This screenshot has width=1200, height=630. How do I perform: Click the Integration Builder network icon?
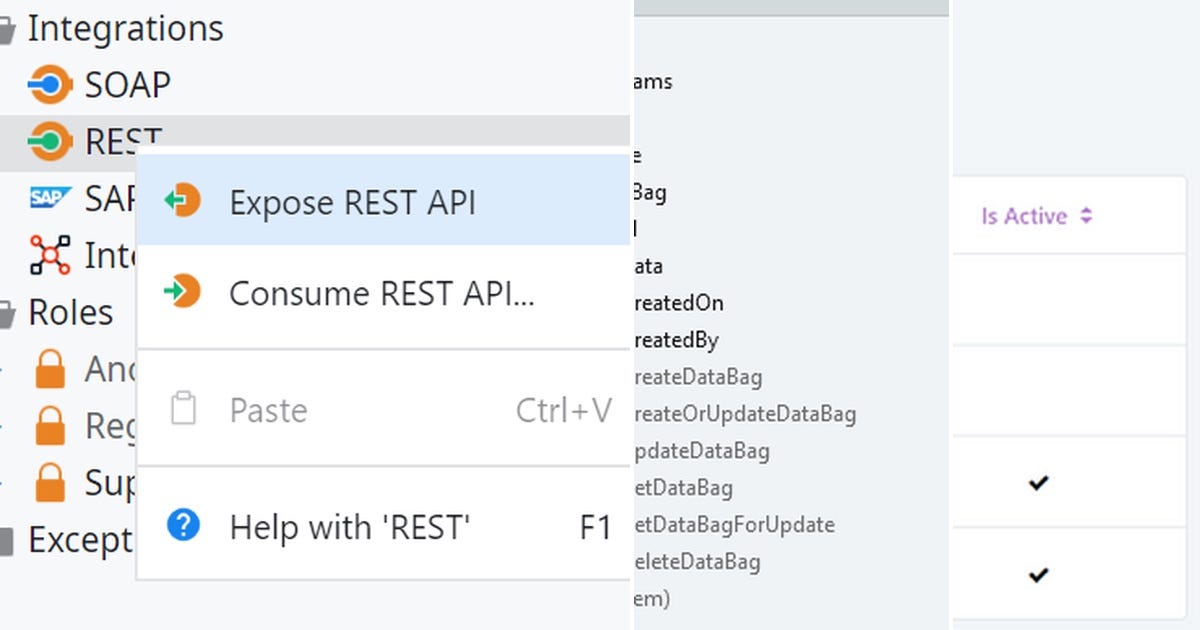click(49, 256)
